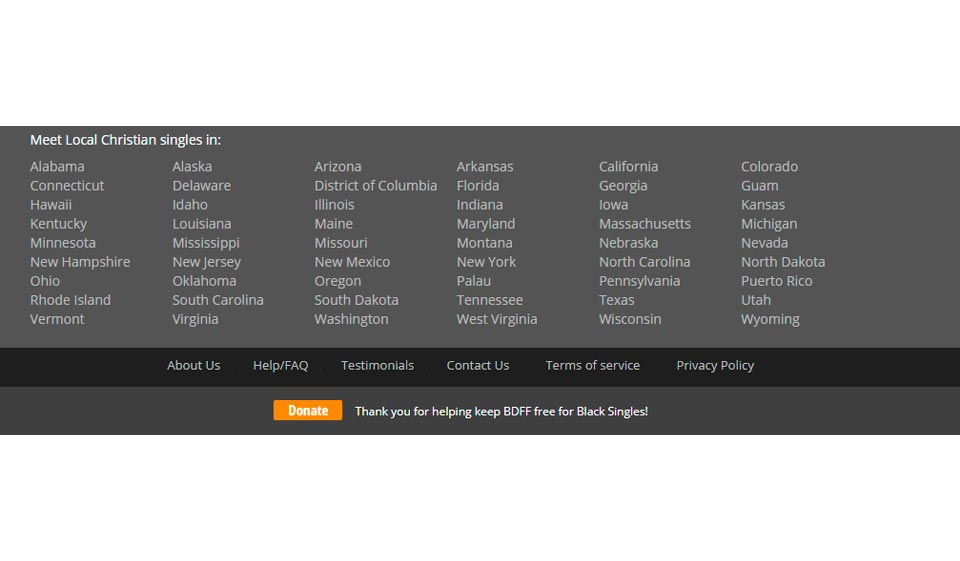Click the orange Donate button

coord(307,411)
